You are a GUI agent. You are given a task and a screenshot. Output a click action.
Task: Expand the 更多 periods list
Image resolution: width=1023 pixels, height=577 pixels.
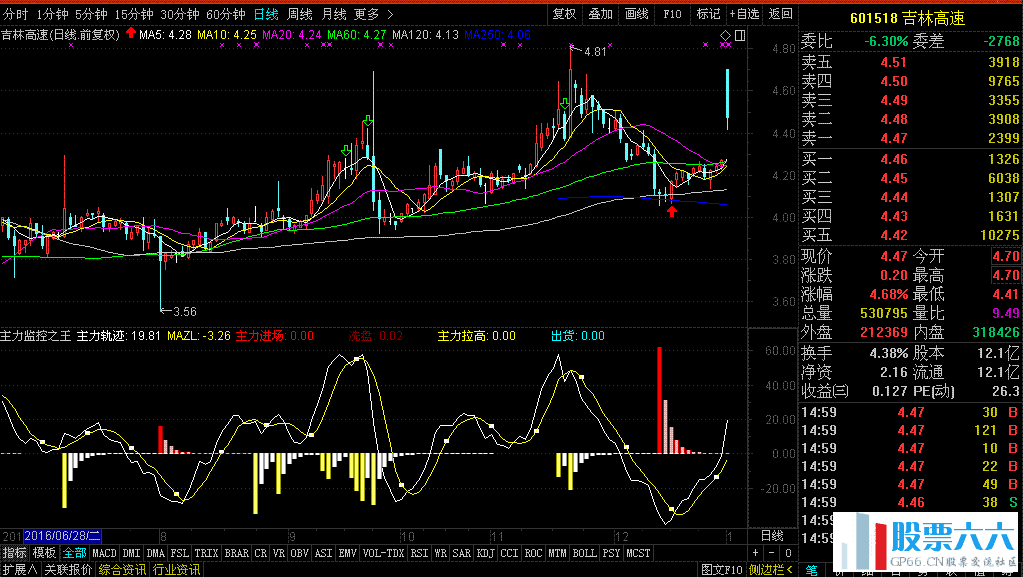click(373, 14)
